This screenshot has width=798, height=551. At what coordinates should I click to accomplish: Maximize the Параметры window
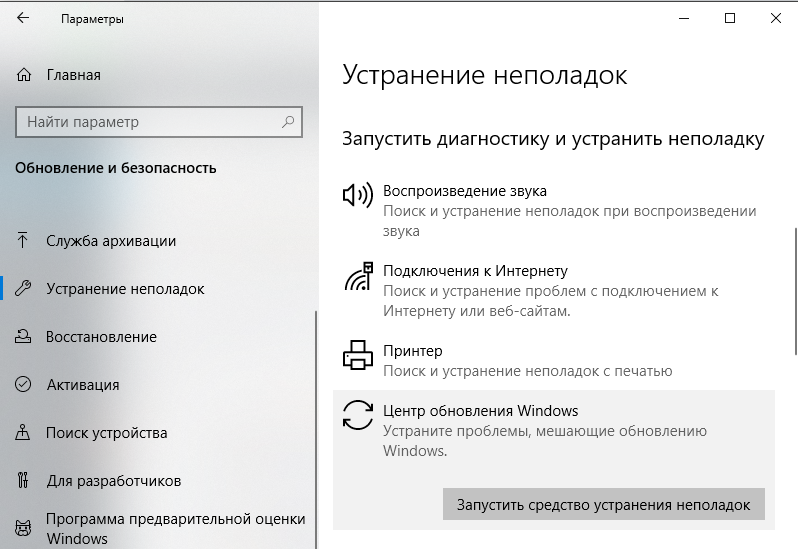click(x=730, y=18)
